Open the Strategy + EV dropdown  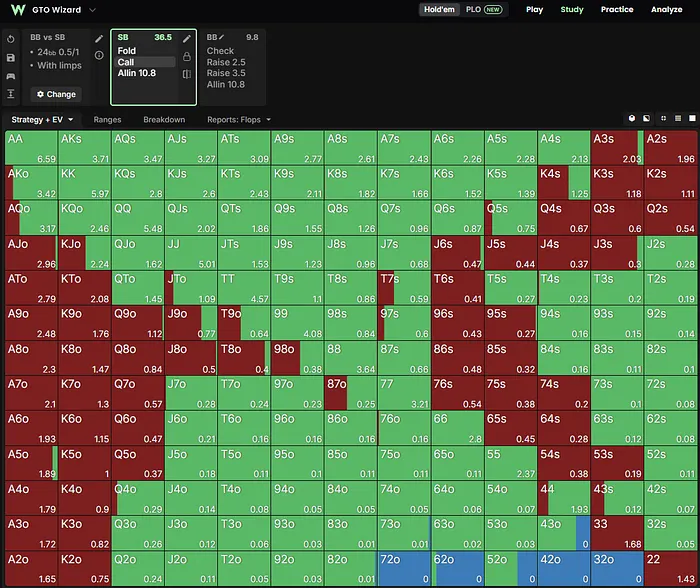tap(42, 120)
